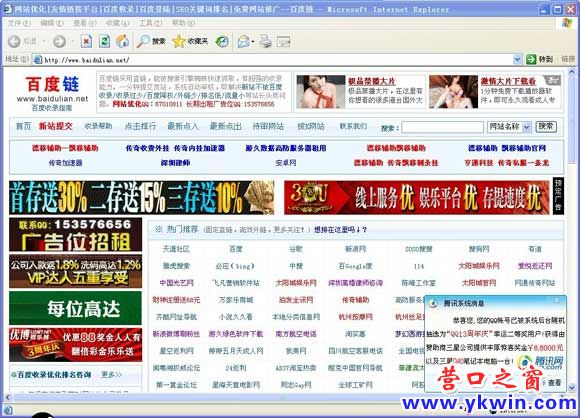Click the site search text field
Viewport: 580px width, 418px height.
coord(442,127)
